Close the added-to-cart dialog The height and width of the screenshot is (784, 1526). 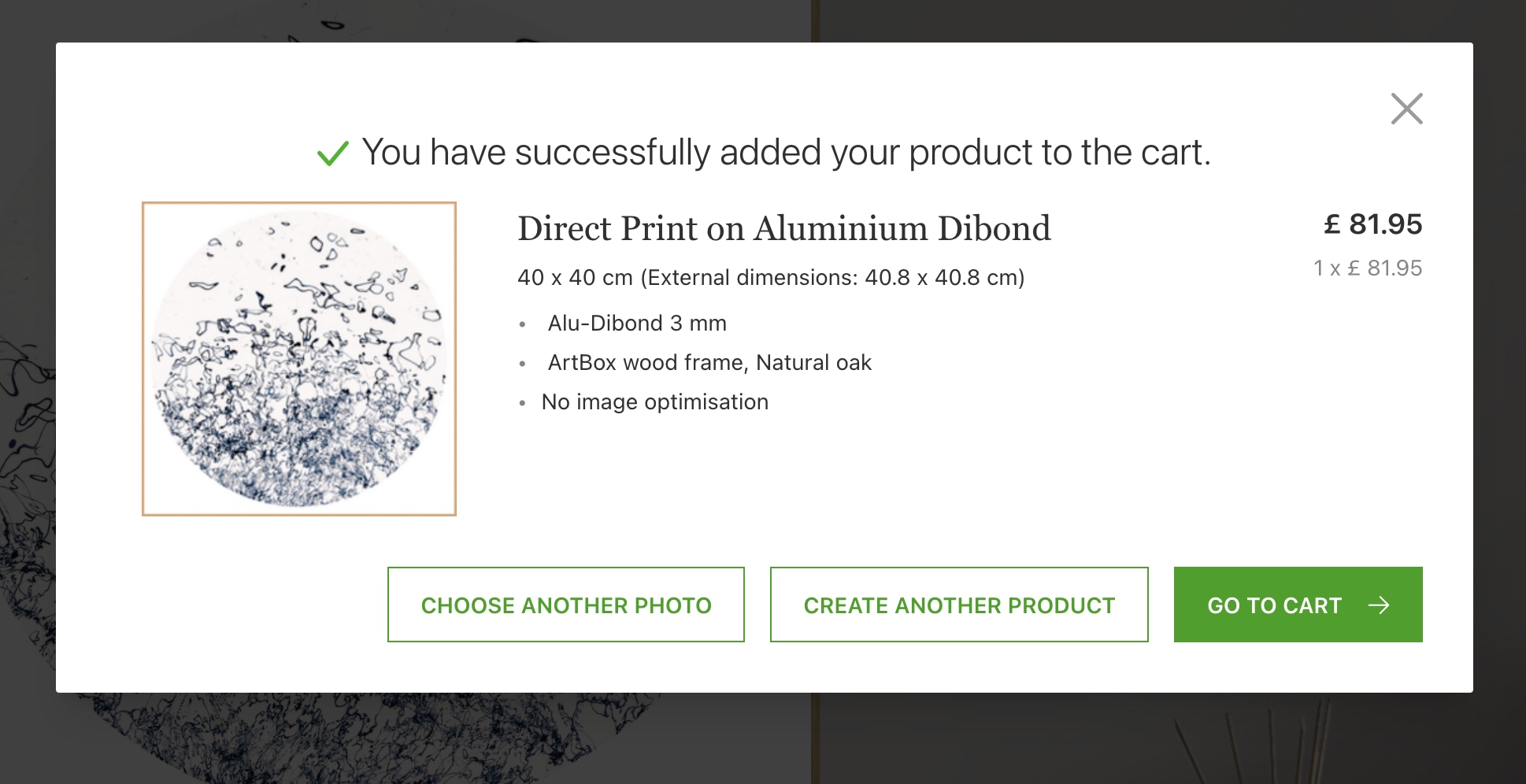(x=1406, y=109)
